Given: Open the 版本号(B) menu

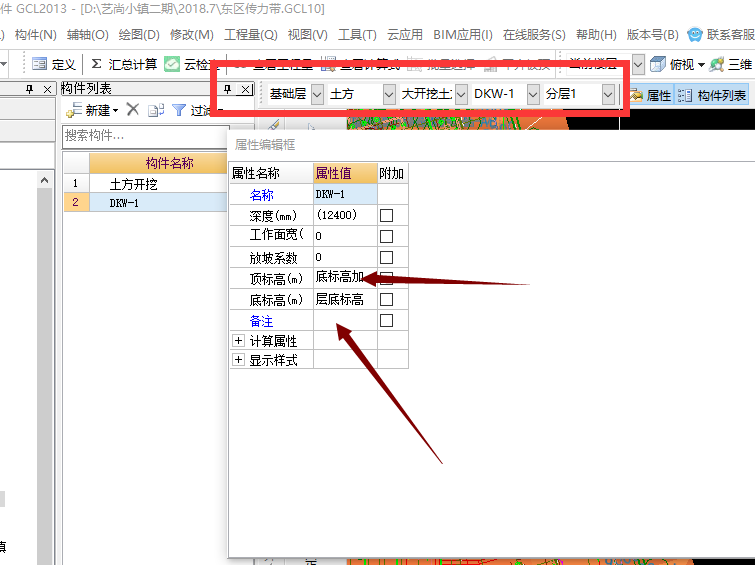Looking at the screenshot, I should (652, 35).
